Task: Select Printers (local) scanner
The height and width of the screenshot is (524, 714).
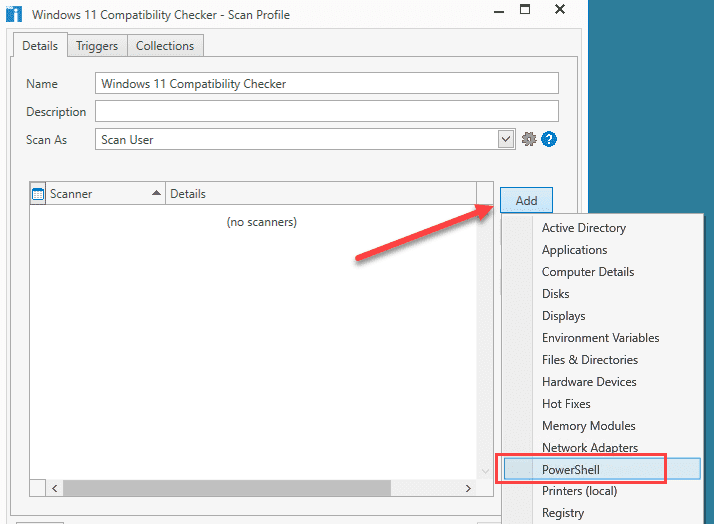Action: [602, 491]
